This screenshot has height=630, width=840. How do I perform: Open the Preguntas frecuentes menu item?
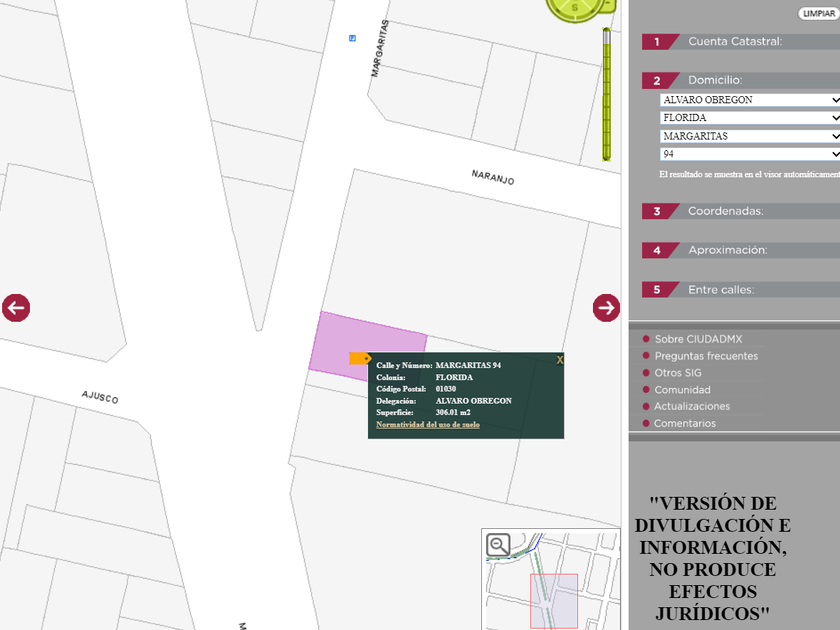click(706, 356)
